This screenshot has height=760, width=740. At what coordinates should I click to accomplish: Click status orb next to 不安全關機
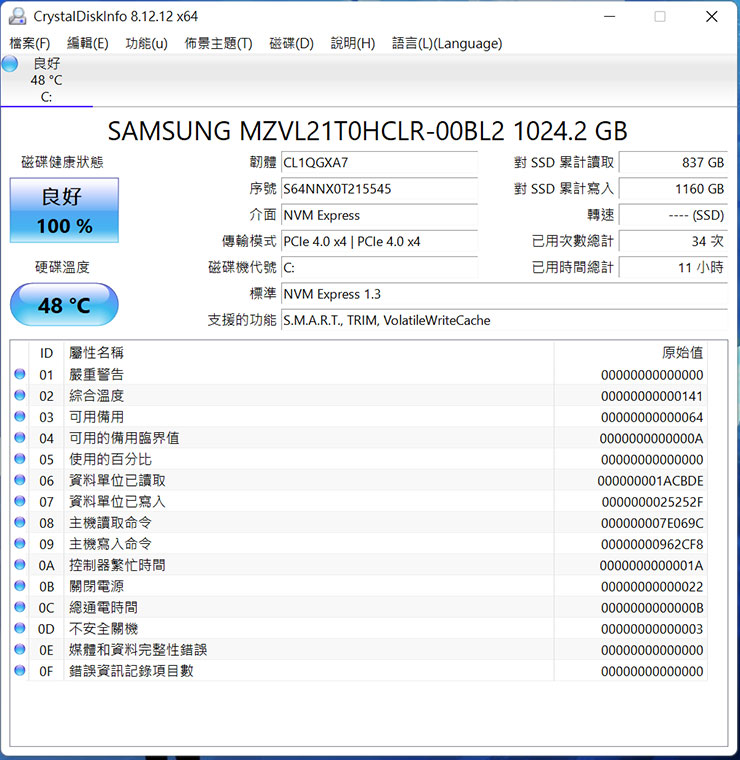20,629
